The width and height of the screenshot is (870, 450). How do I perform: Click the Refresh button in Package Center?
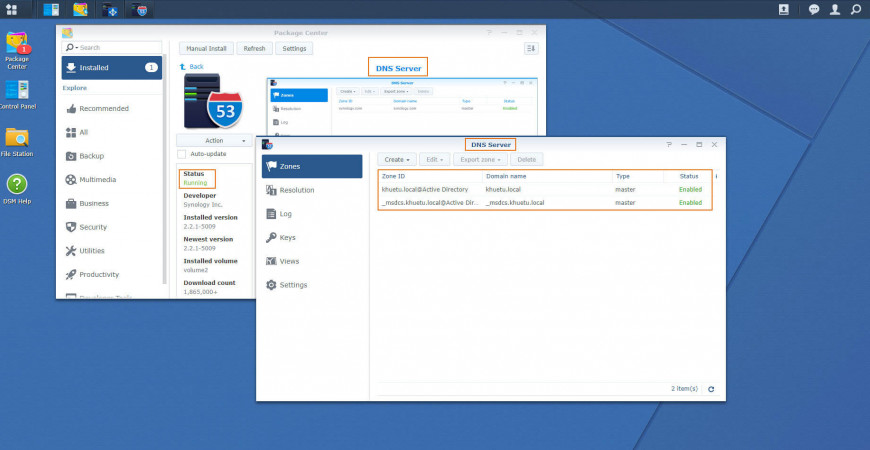click(x=254, y=48)
